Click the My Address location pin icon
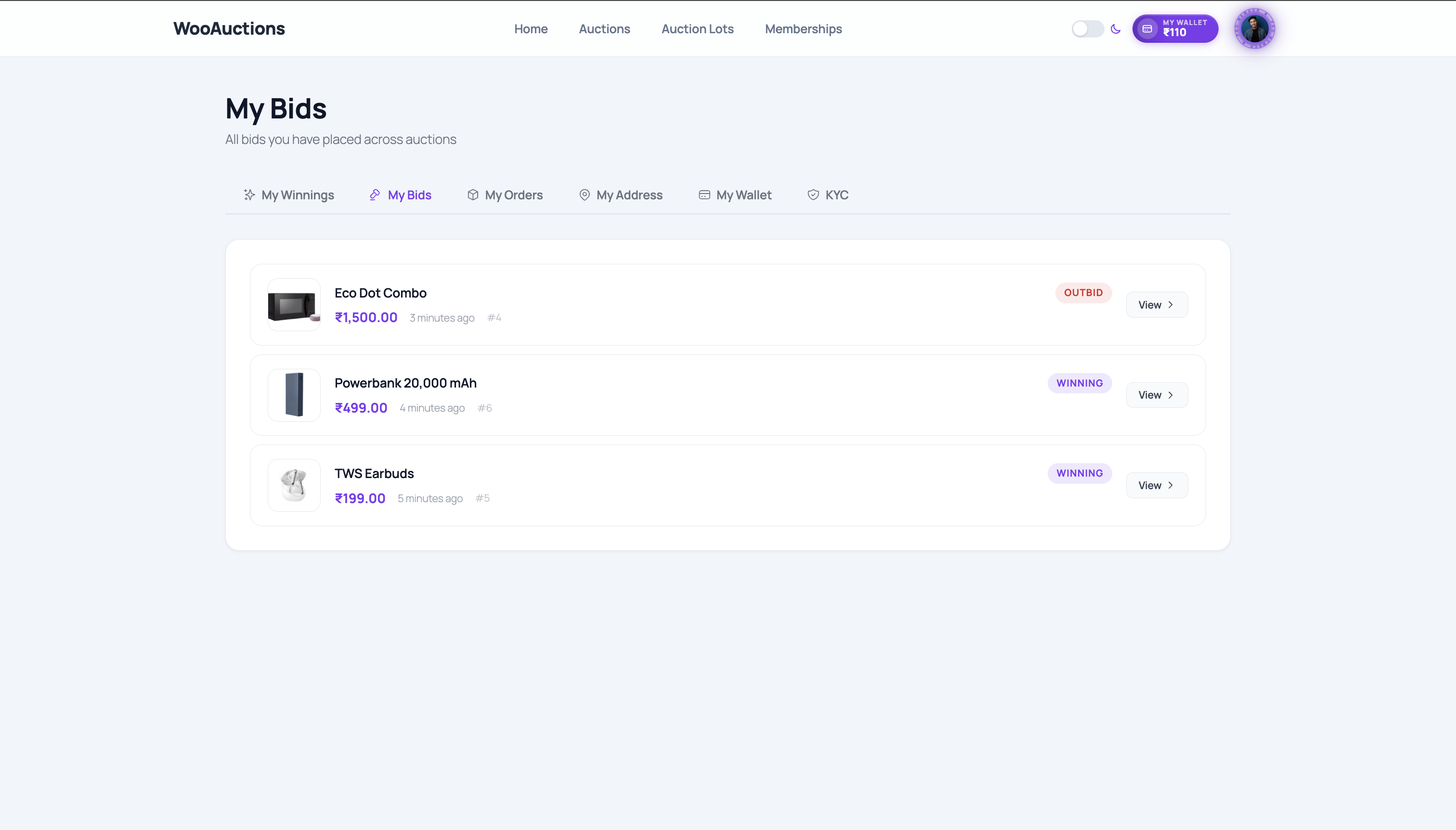 [584, 195]
